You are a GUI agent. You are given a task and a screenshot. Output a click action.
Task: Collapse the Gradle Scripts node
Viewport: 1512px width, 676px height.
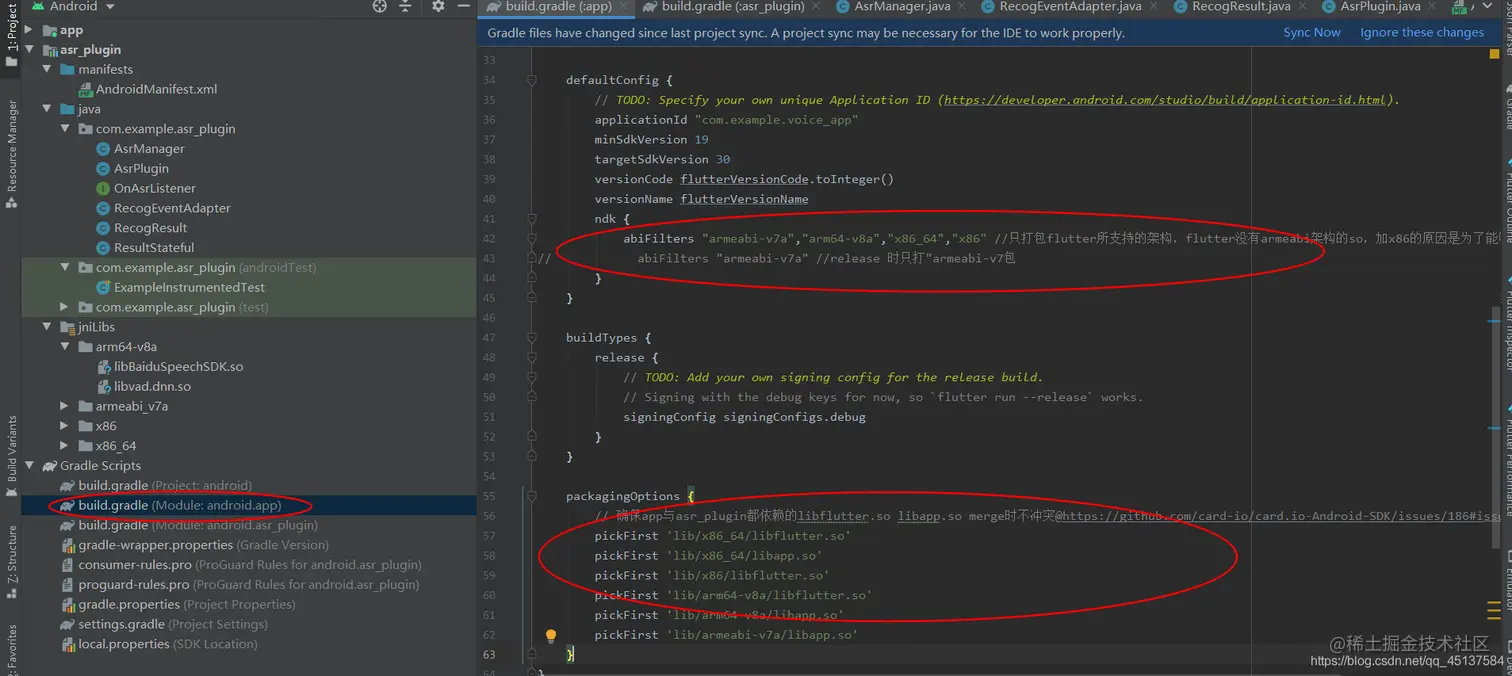coord(29,466)
